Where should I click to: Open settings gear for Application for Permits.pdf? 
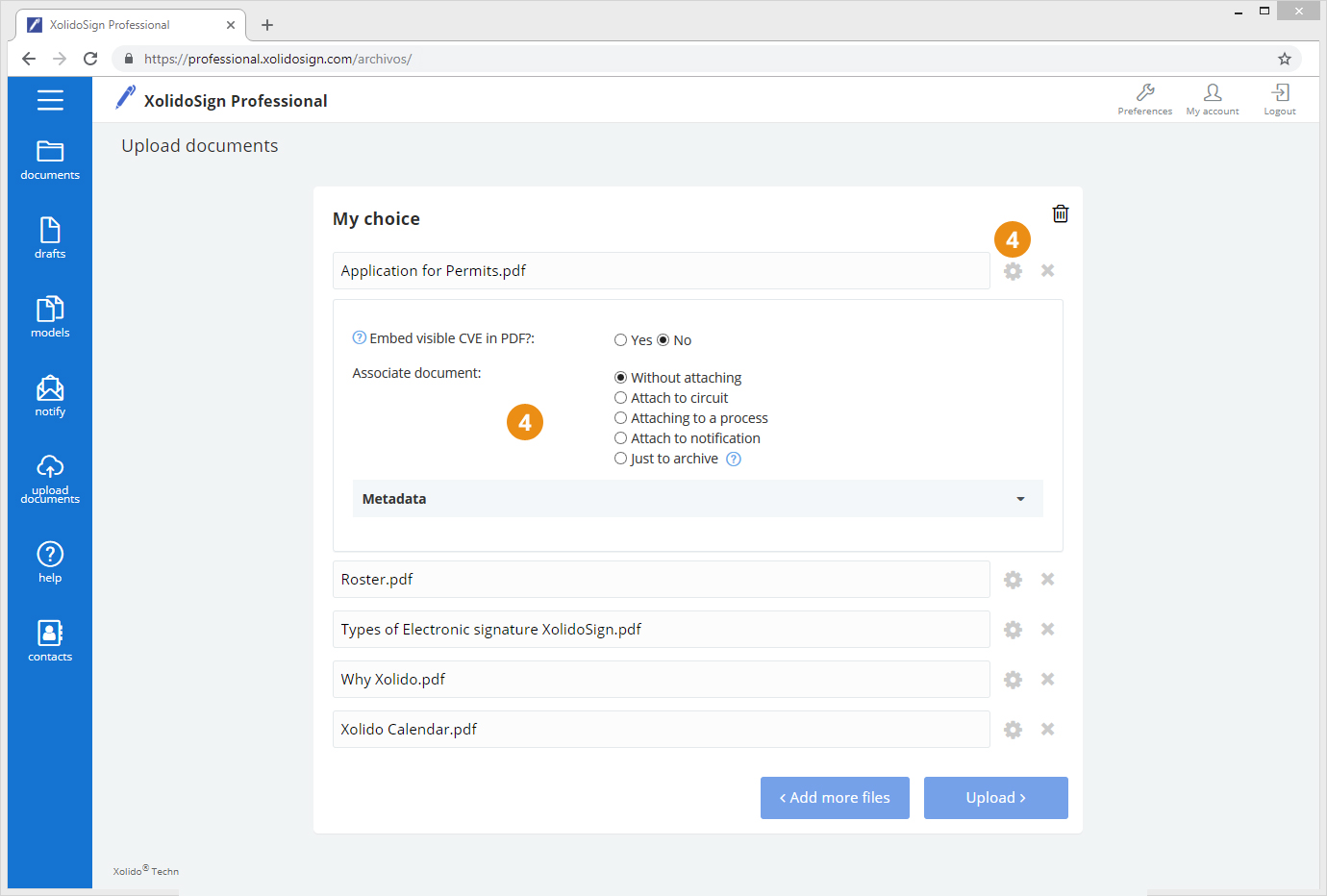point(1013,271)
